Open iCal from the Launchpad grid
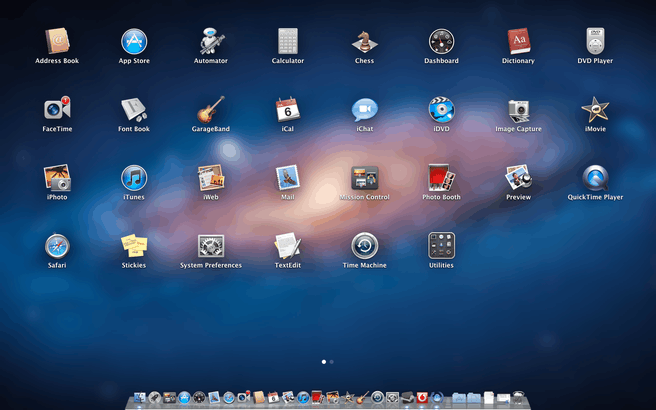The image size is (656, 410). tap(288, 109)
